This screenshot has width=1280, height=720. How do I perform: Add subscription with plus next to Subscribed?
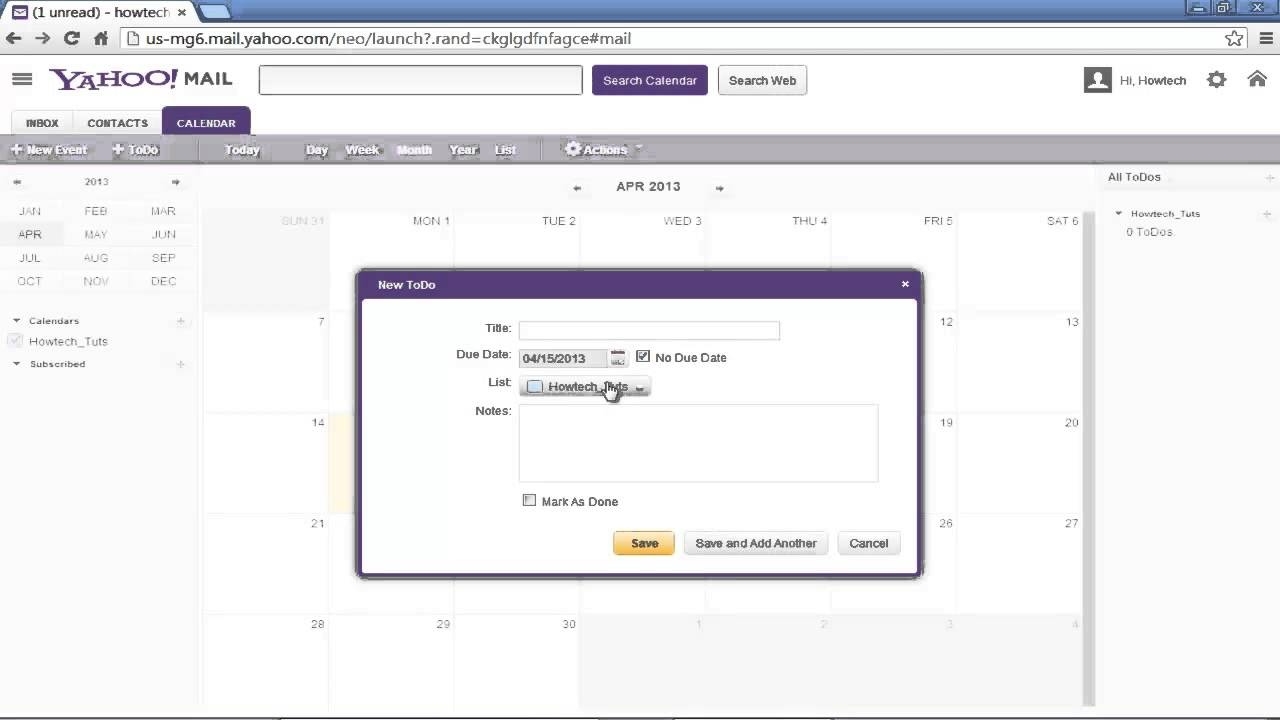181,364
